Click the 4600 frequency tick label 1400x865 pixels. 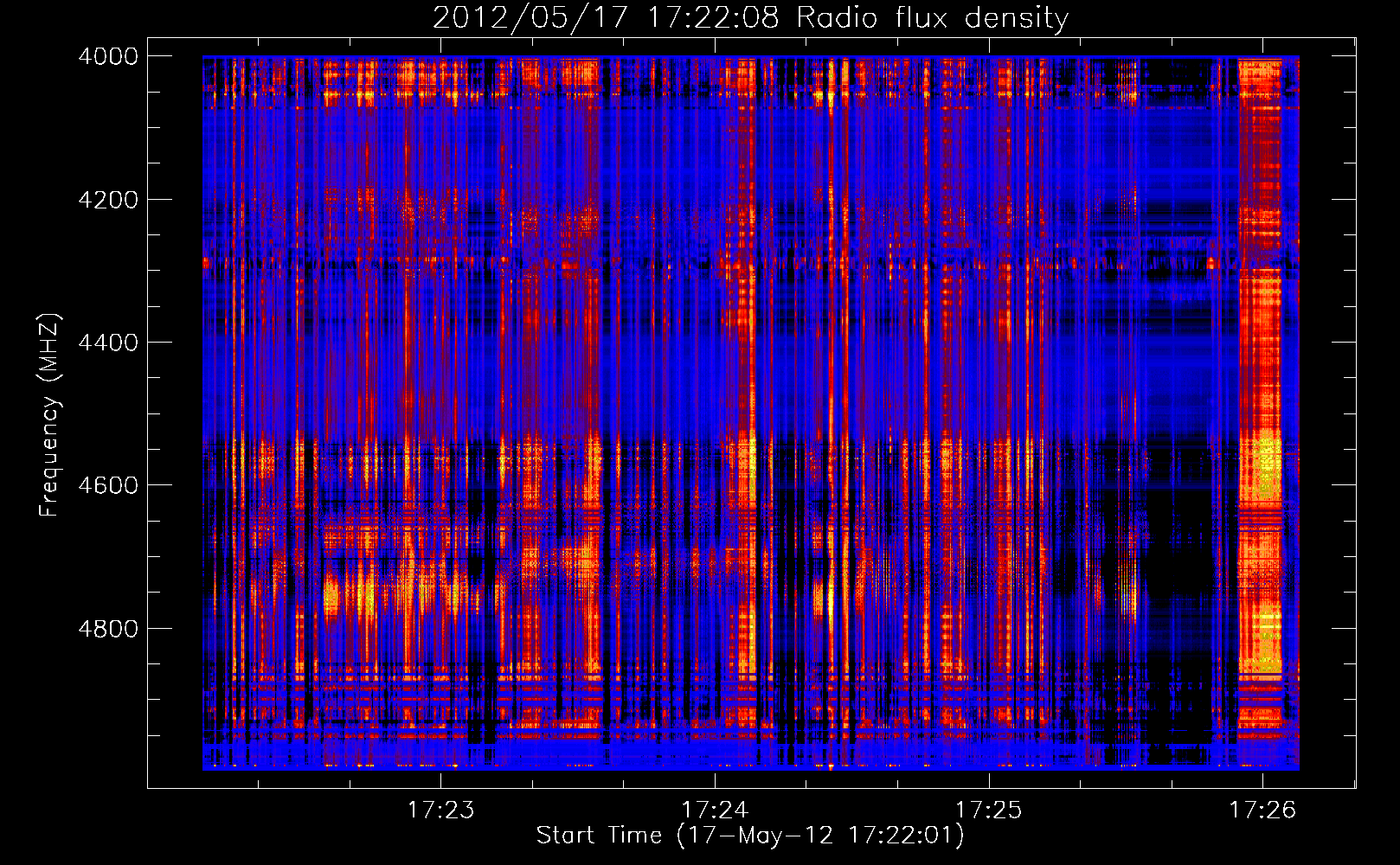pos(108,485)
